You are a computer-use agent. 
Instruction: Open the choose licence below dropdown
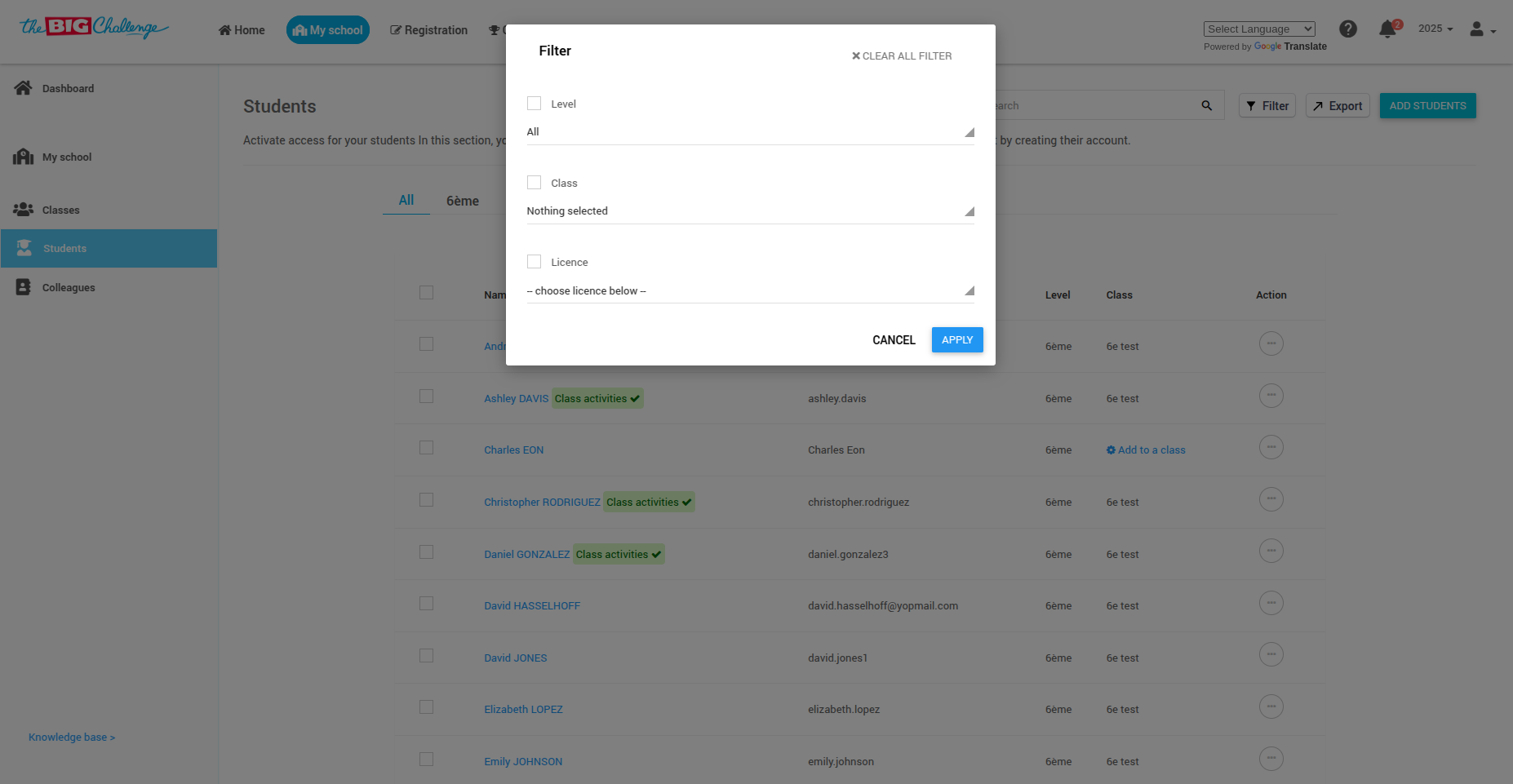pyautogui.click(x=751, y=290)
